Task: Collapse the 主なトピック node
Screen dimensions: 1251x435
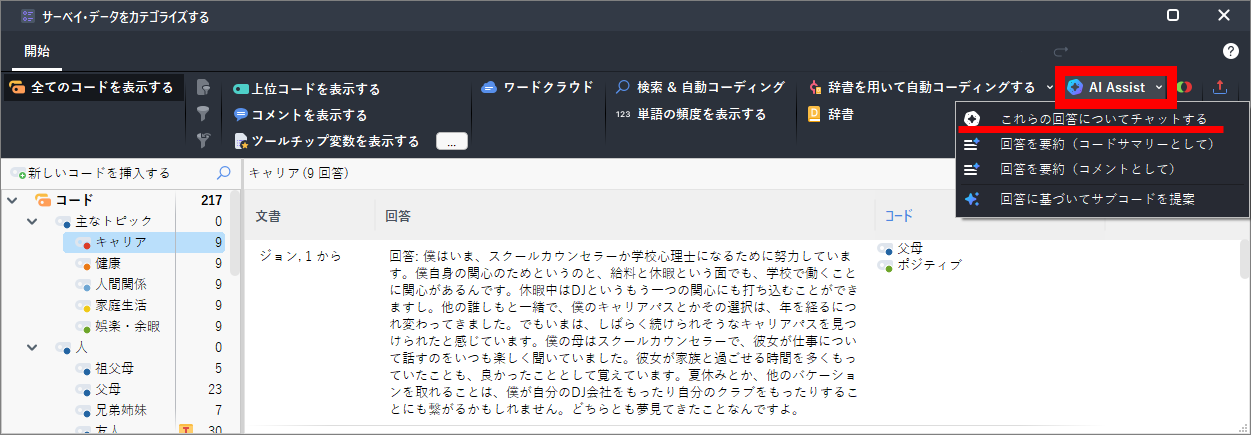Action: [33, 221]
